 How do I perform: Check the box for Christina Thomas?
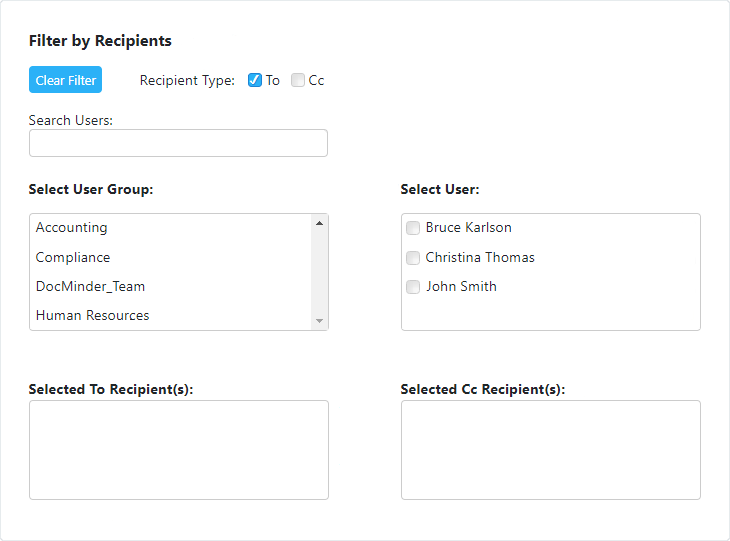[x=413, y=258]
